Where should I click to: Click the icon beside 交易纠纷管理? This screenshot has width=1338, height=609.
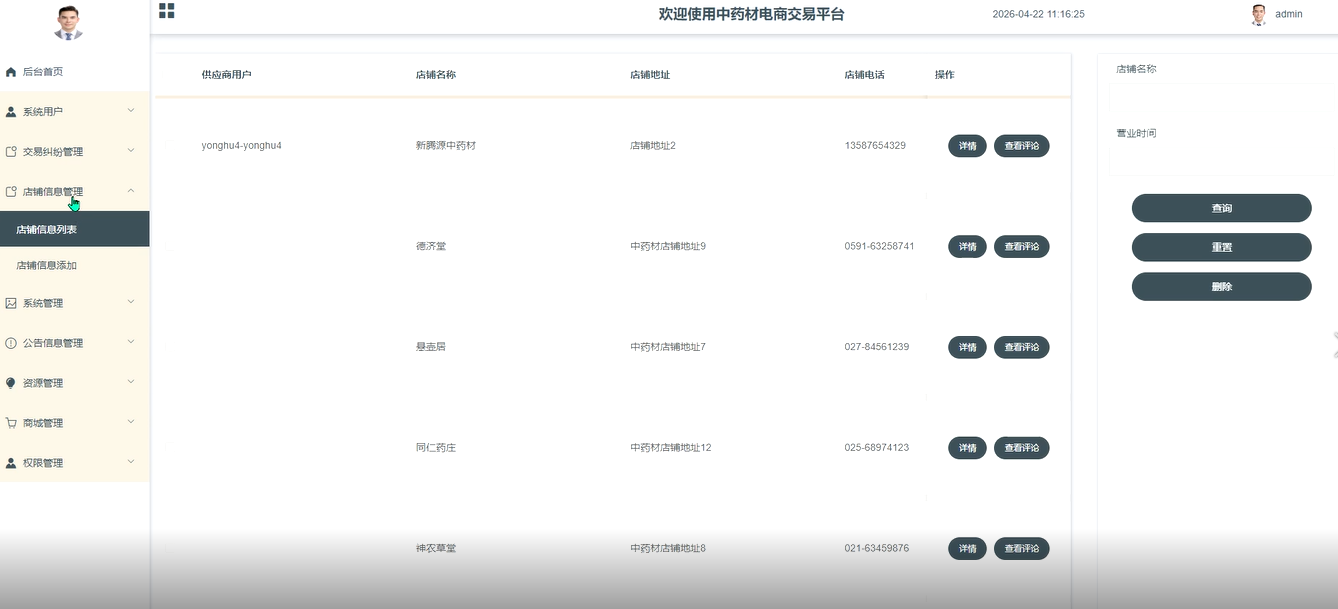pyautogui.click(x=11, y=152)
